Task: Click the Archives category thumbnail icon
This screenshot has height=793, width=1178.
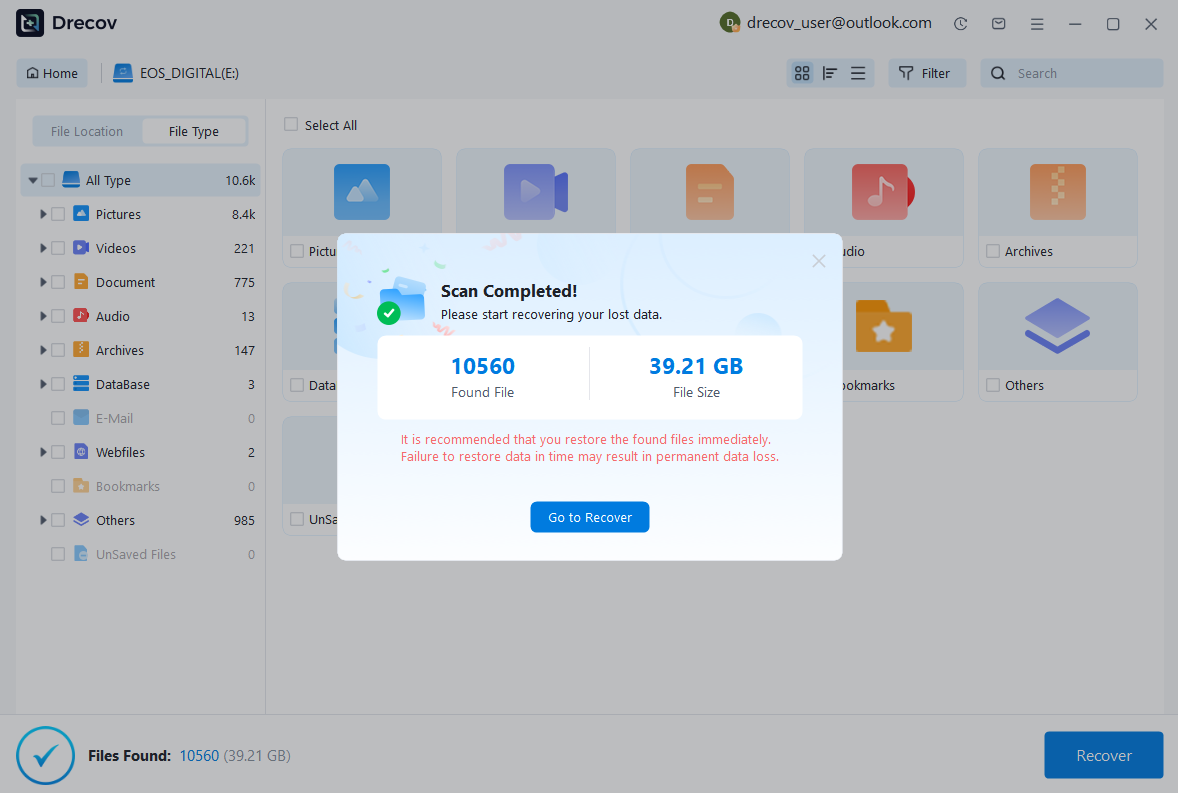Action: [1057, 192]
